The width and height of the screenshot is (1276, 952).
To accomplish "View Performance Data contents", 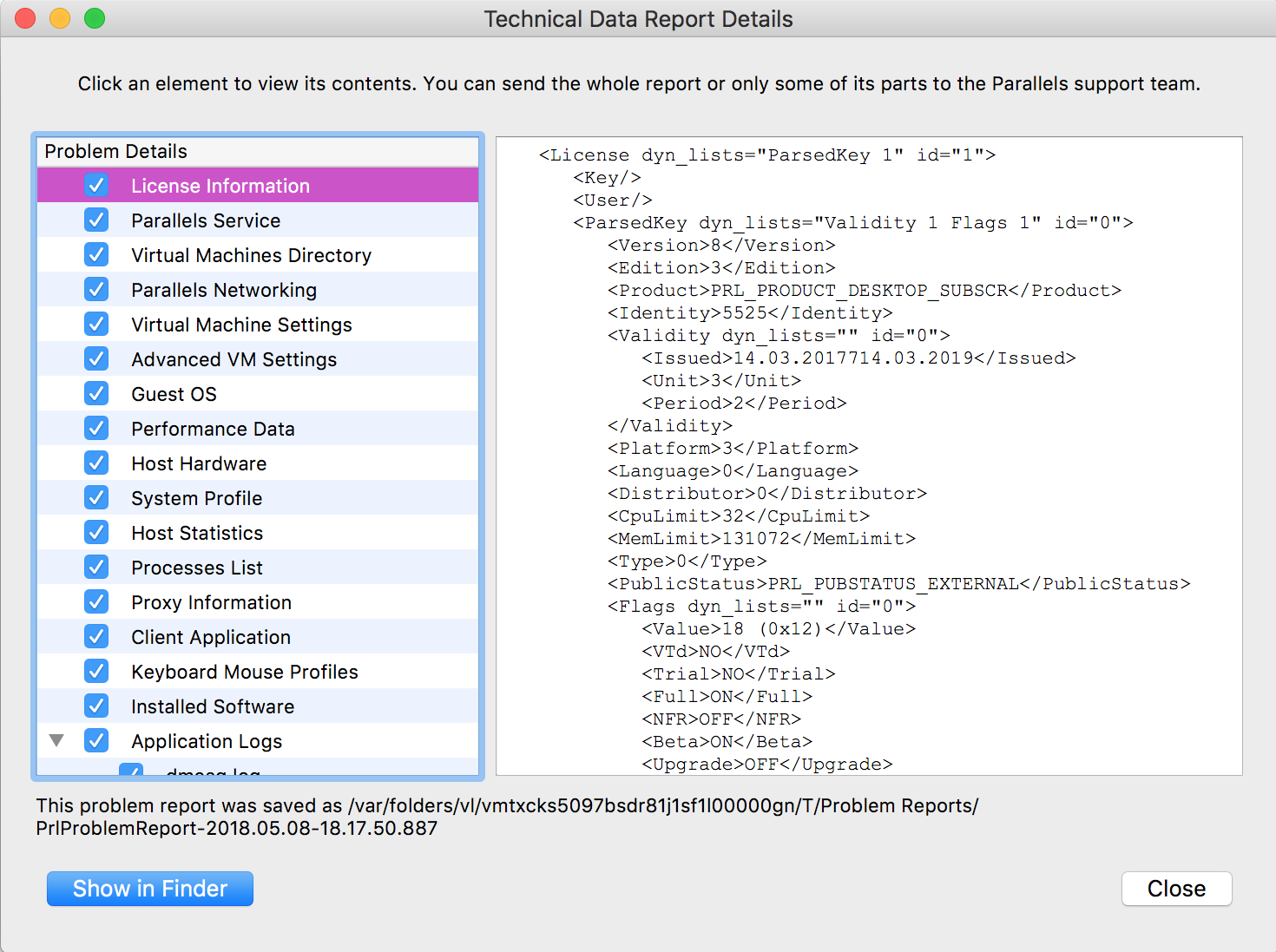I will (x=213, y=429).
